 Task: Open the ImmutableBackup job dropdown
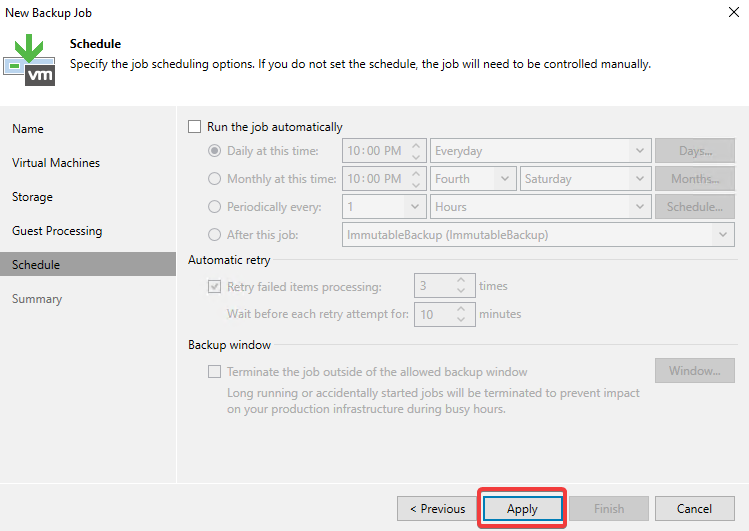538,235
